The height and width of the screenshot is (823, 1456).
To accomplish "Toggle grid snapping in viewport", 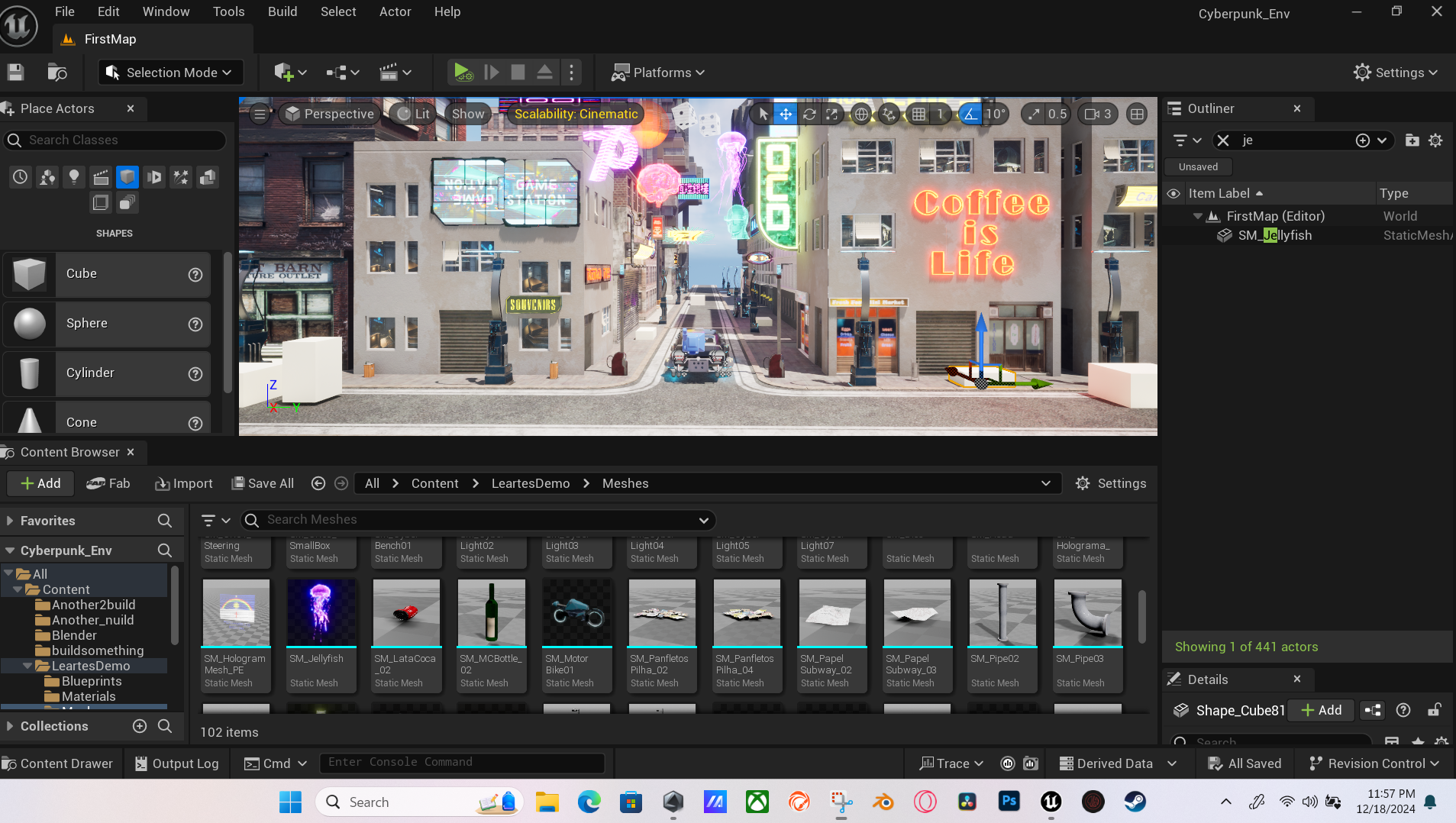I will coord(918,115).
